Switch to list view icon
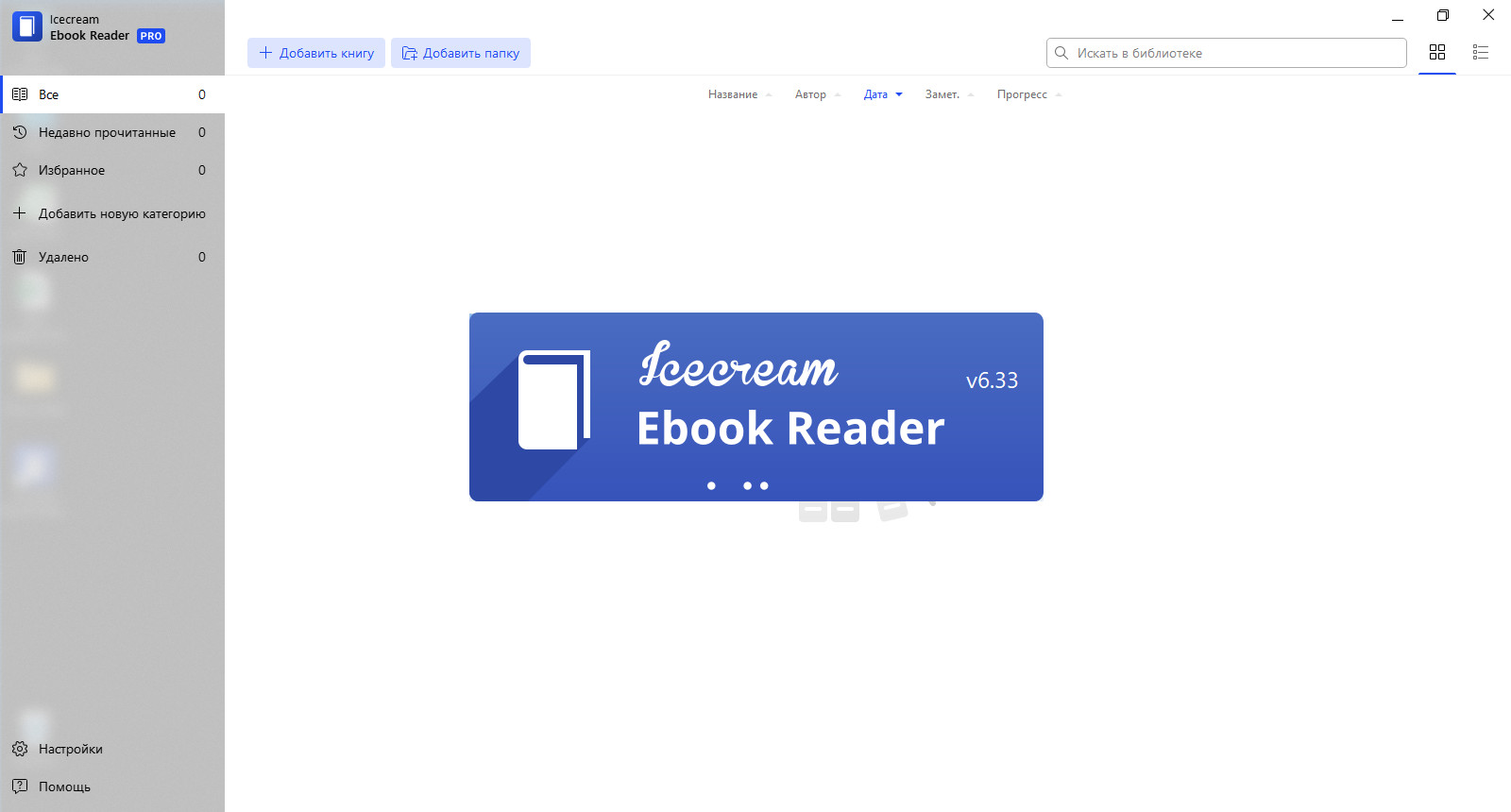 click(x=1481, y=53)
